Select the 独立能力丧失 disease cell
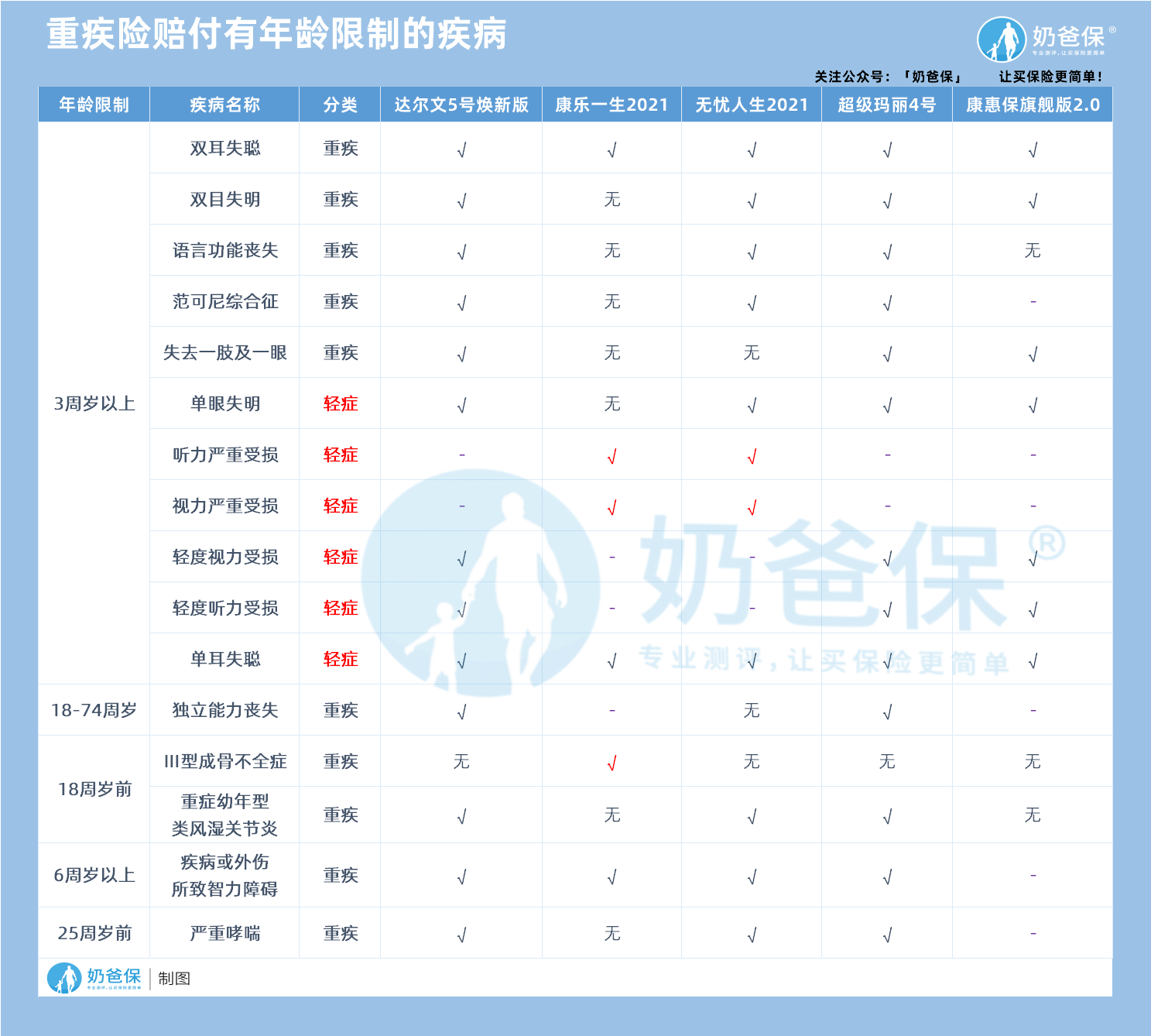This screenshot has width=1151, height=1036. pyautogui.click(x=224, y=710)
